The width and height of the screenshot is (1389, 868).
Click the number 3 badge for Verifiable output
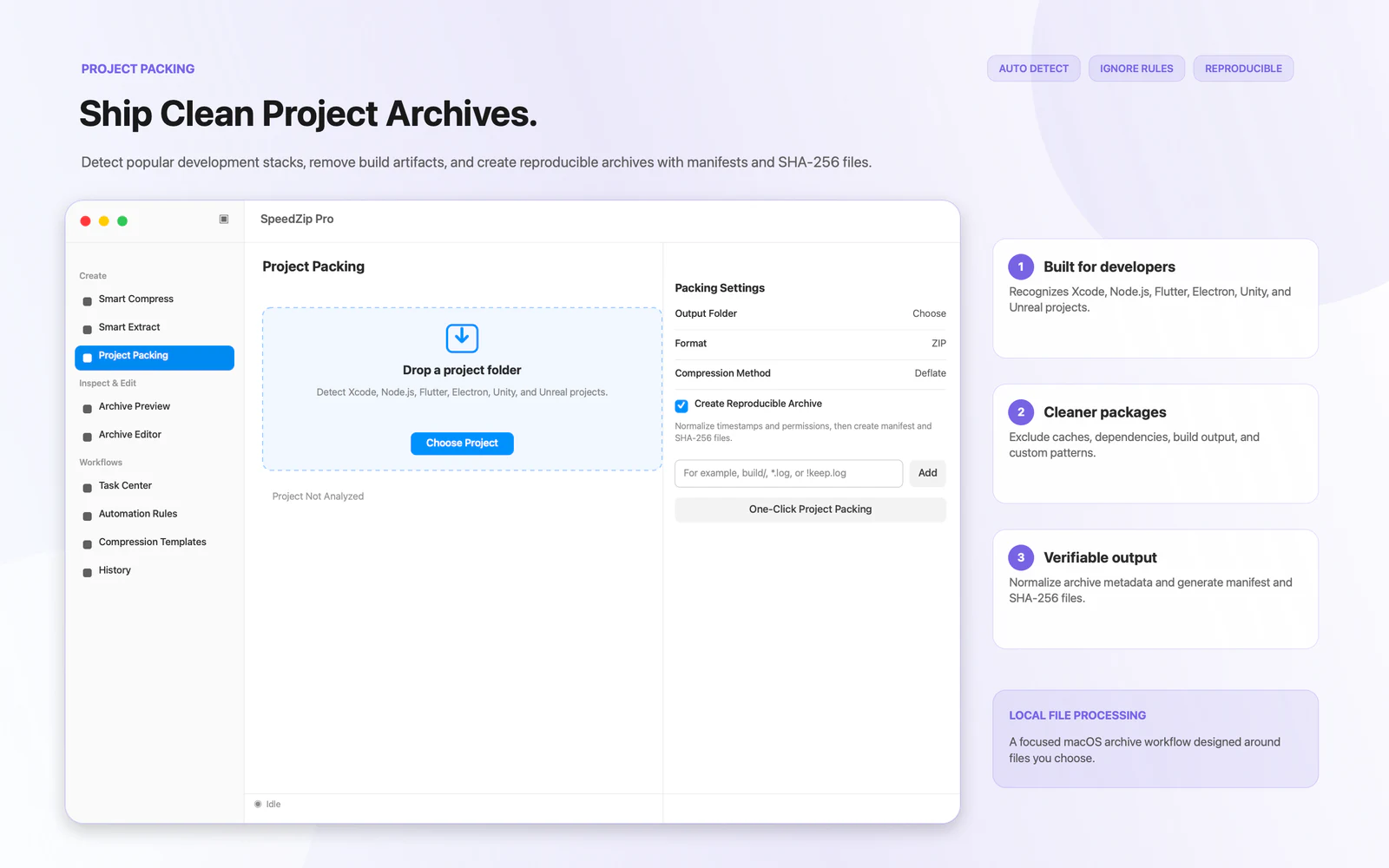pyautogui.click(x=1021, y=557)
